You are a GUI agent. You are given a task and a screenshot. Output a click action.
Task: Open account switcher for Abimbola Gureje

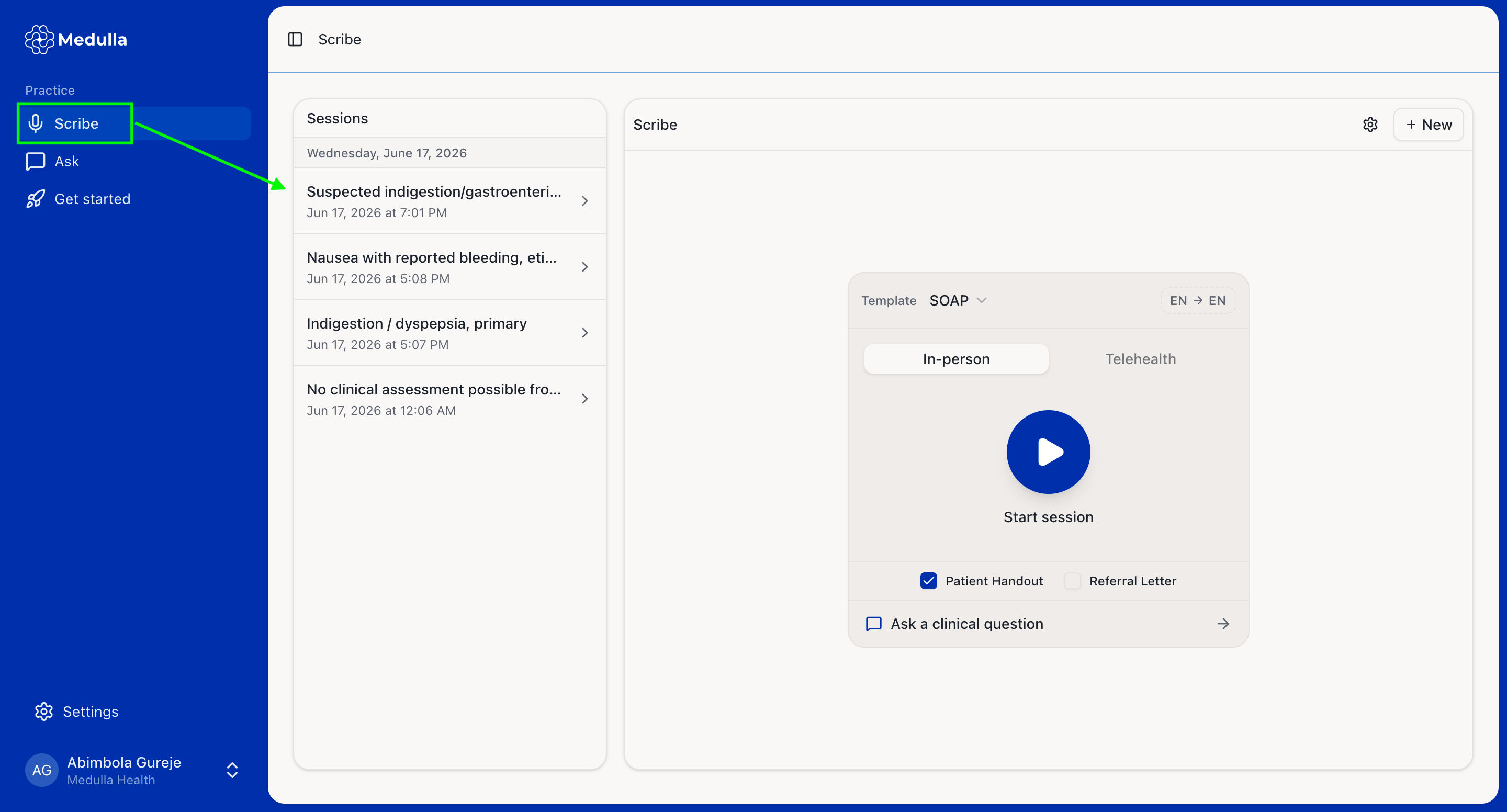coord(232,770)
